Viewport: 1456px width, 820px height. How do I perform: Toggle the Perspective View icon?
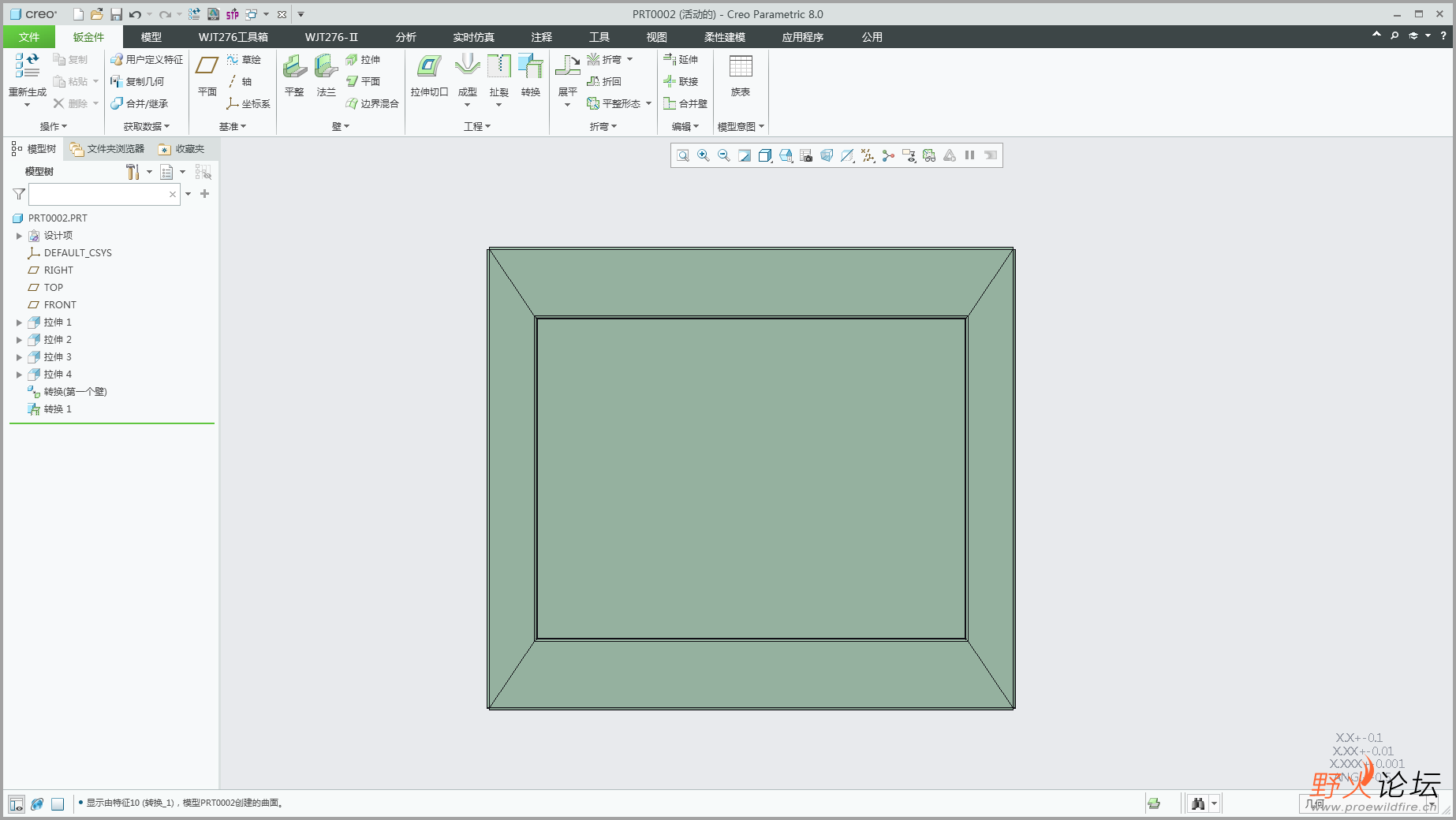coord(827,155)
